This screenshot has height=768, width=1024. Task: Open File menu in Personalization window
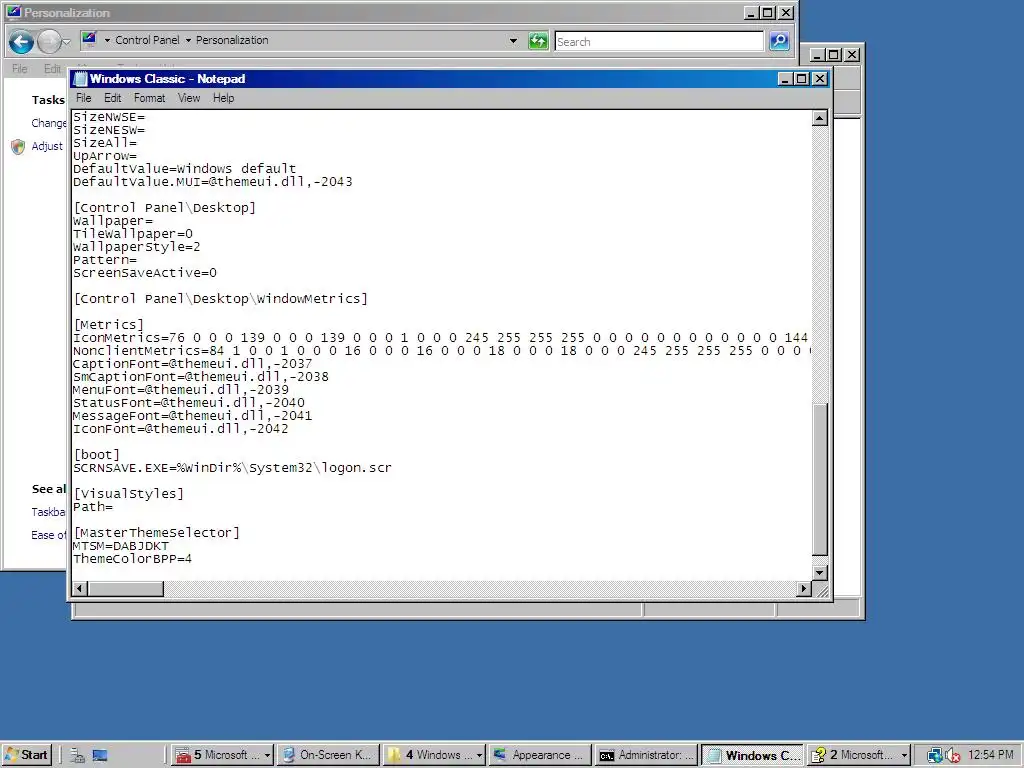tap(20, 69)
